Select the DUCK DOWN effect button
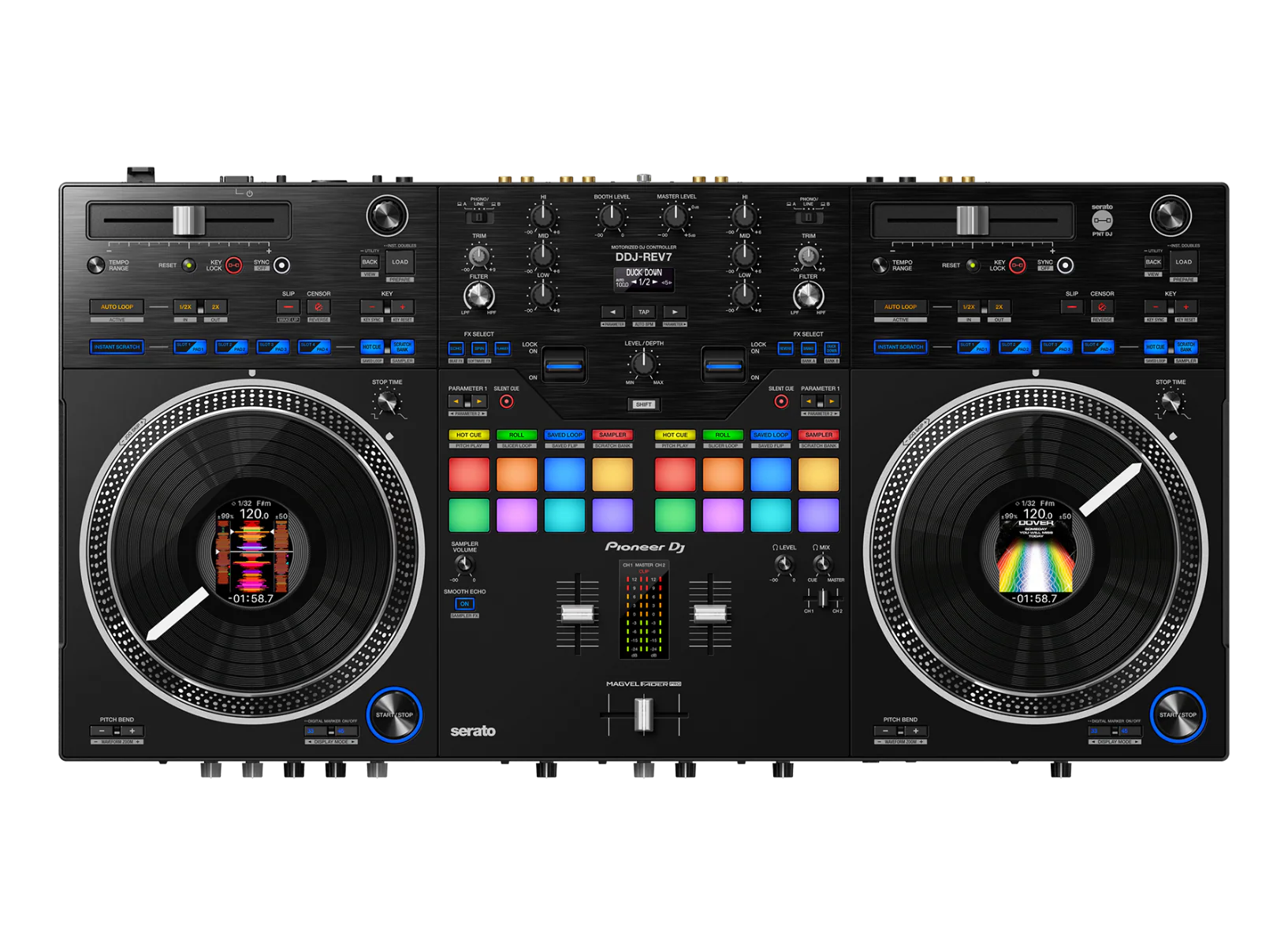This screenshot has width=1288, height=946. pos(832,348)
